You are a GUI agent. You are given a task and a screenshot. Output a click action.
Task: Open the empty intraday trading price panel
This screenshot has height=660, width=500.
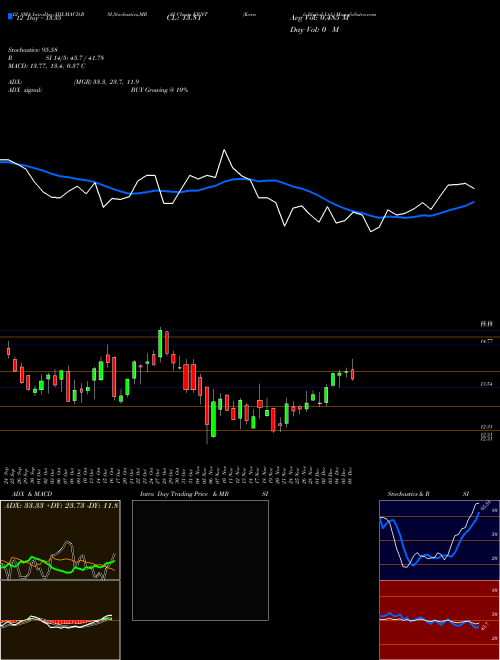point(200,560)
